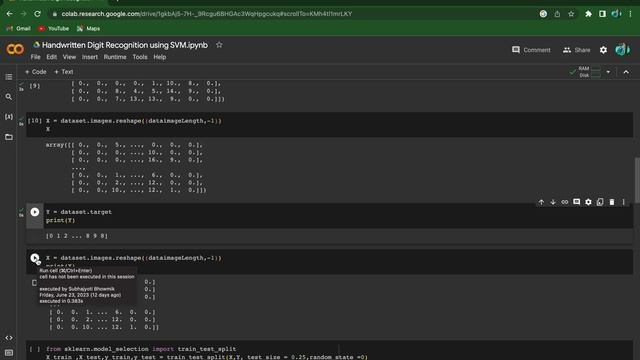The width and height of the screenshot is (640, 360).
Task: Open the Colab account avatar
Action: [x=622, y=50]
